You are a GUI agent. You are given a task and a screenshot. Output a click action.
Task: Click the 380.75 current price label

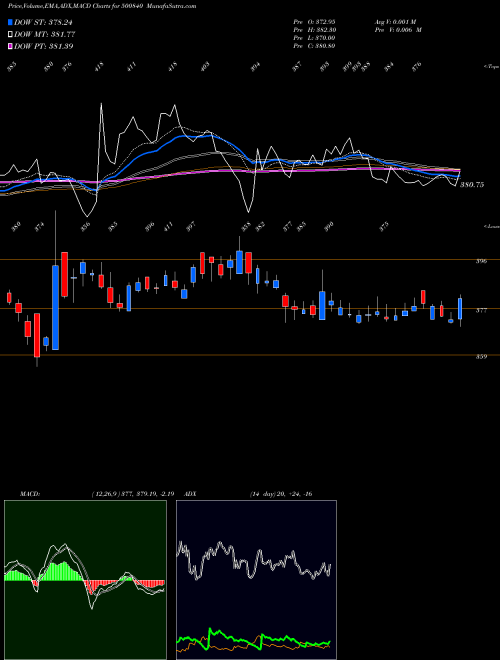[x=472, y=185]
